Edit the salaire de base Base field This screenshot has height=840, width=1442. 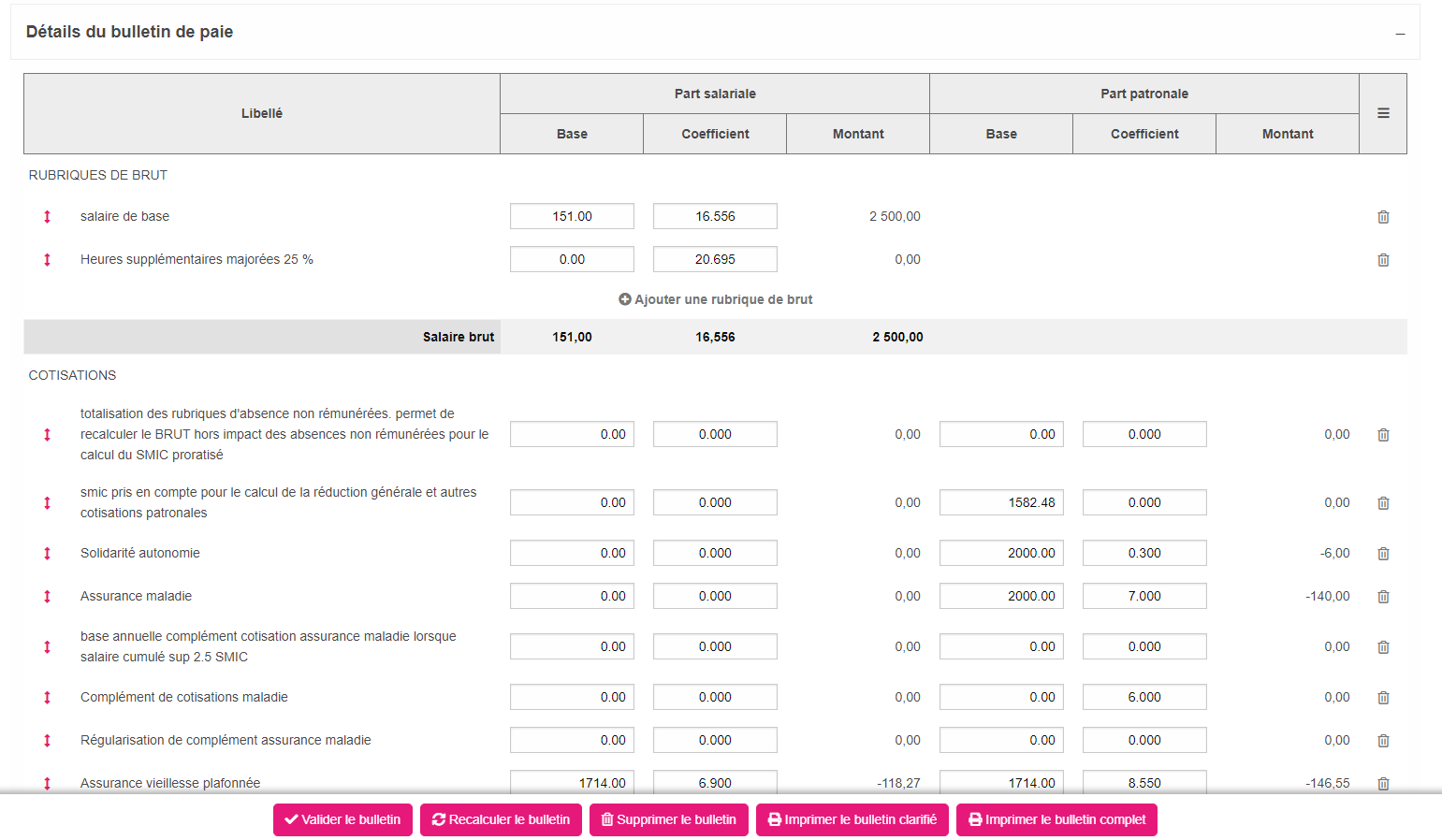click(x=572, y=216)
